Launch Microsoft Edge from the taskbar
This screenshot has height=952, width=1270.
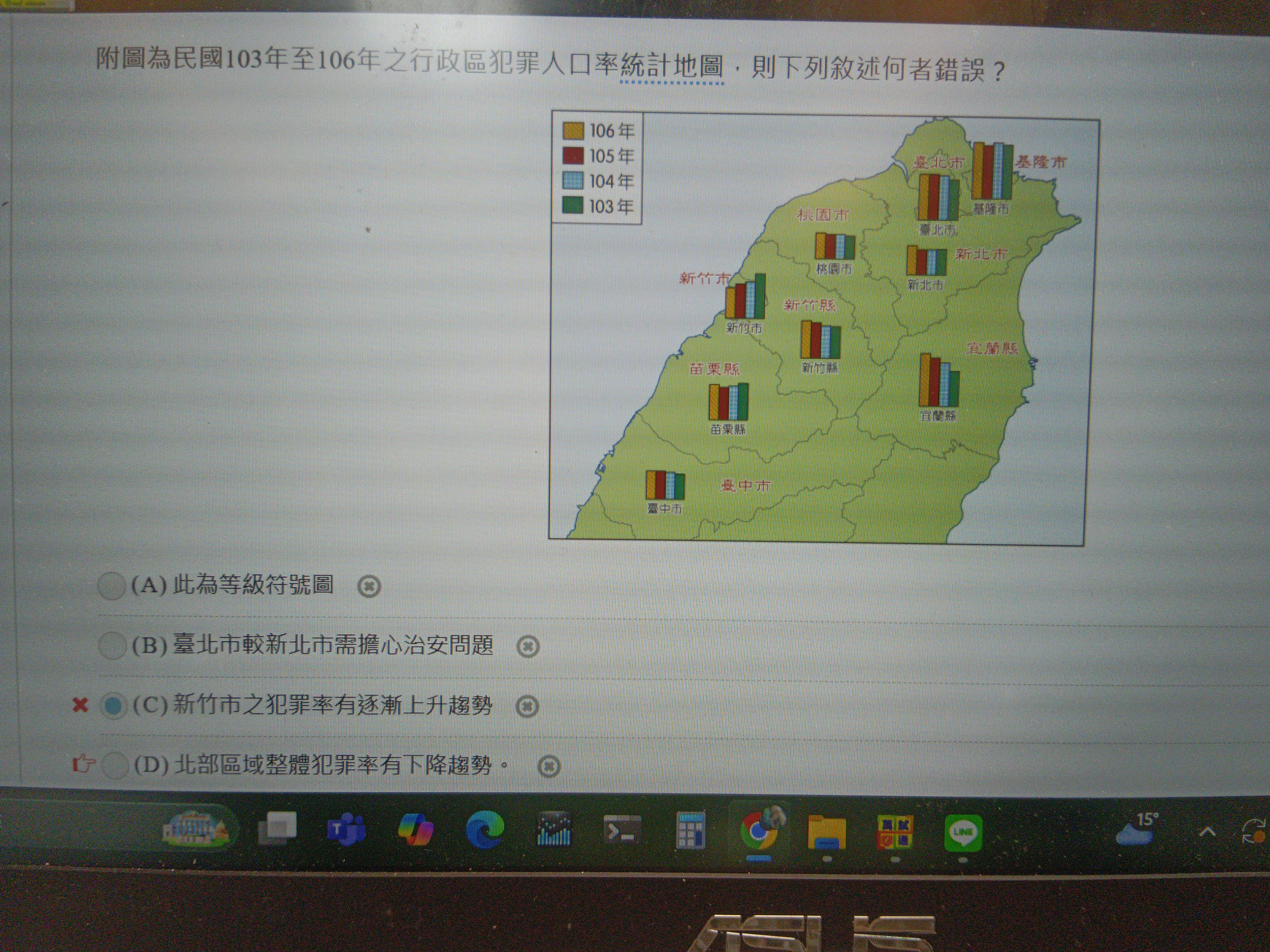[x=485, y=830]
